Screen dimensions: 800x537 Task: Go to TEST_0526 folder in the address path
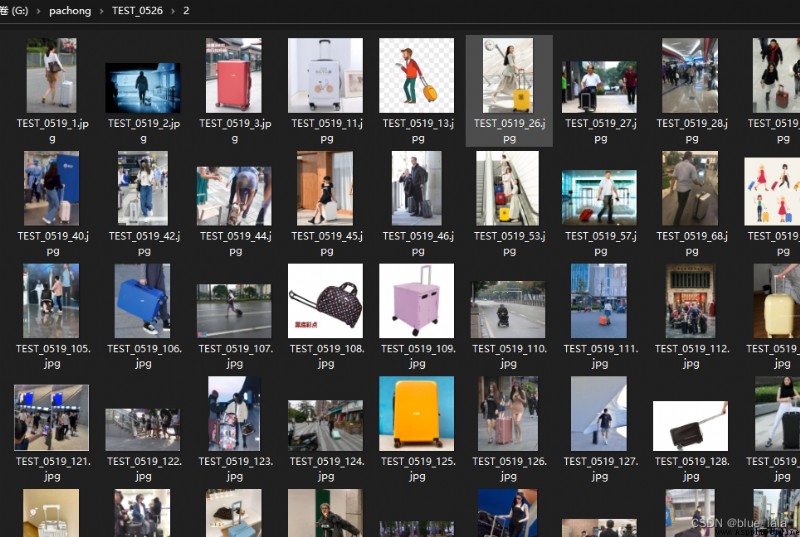click(x=137, y=11)
